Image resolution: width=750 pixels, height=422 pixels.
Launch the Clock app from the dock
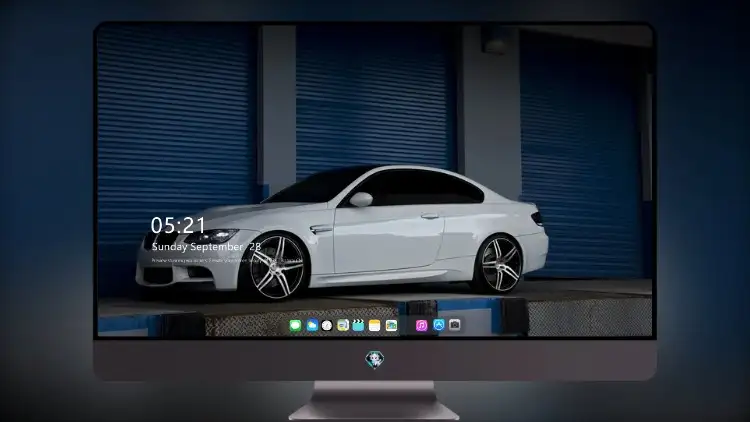point(327,326)
